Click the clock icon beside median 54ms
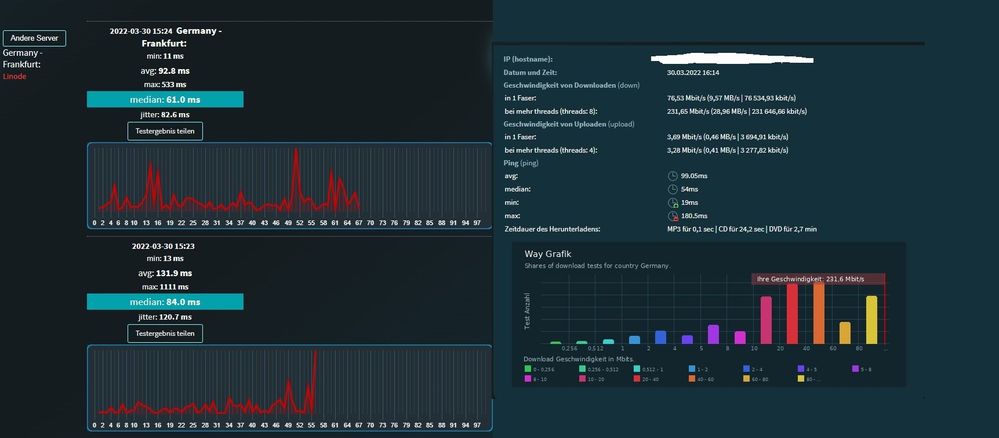Image resolution: width=999 pixels, height=438 pixels. pos(672,189)
